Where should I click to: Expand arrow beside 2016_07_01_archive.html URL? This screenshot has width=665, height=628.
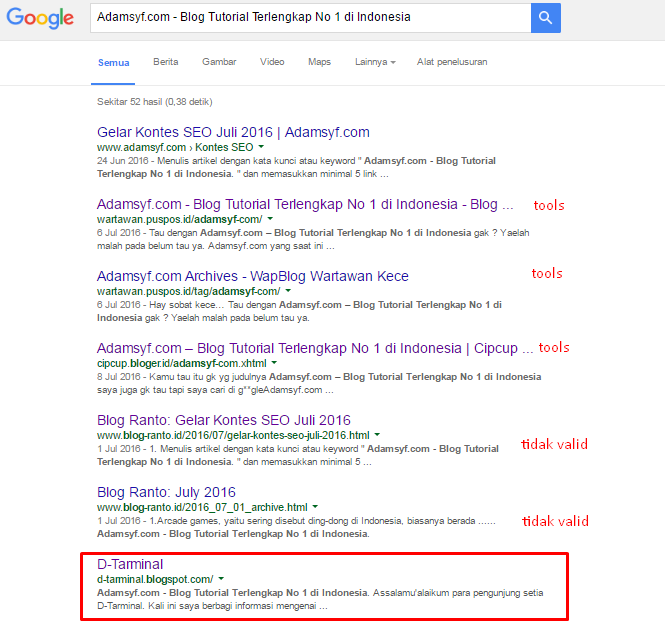316,507
